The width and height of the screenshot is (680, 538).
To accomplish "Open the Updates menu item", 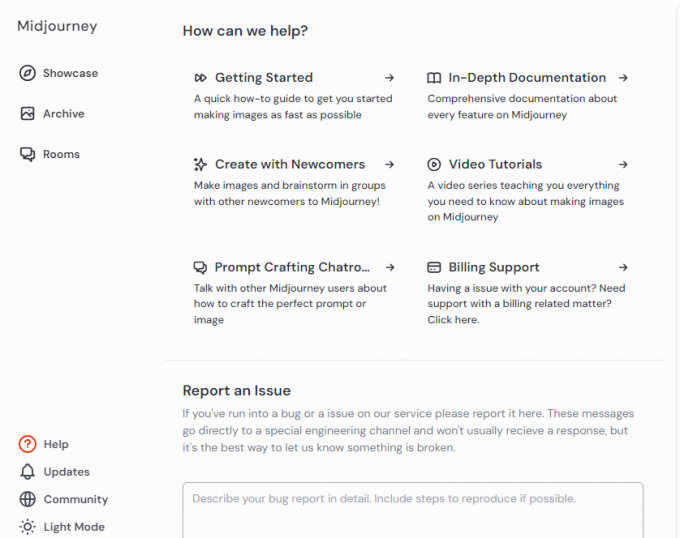I will pyautogui.click(x=66, y=472).
